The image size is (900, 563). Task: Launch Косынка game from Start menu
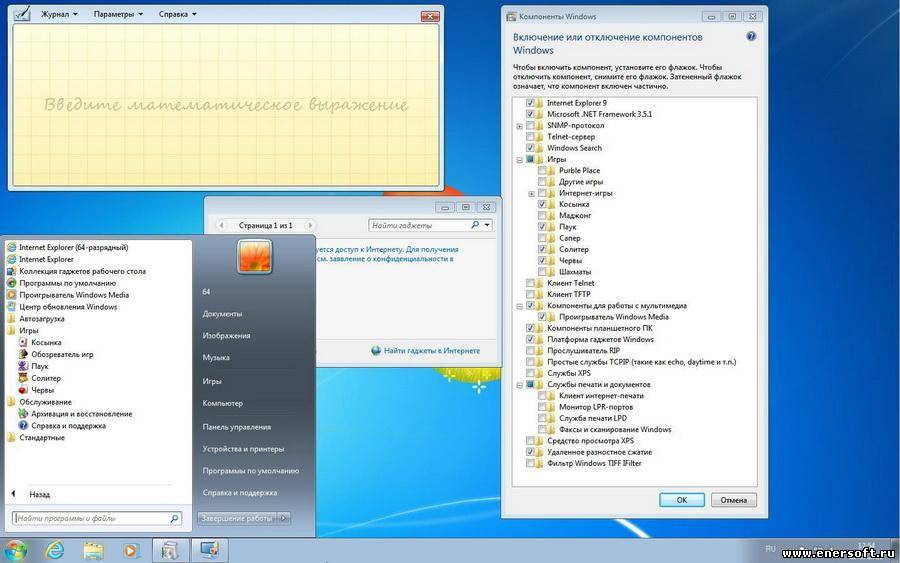pos(40,342)
